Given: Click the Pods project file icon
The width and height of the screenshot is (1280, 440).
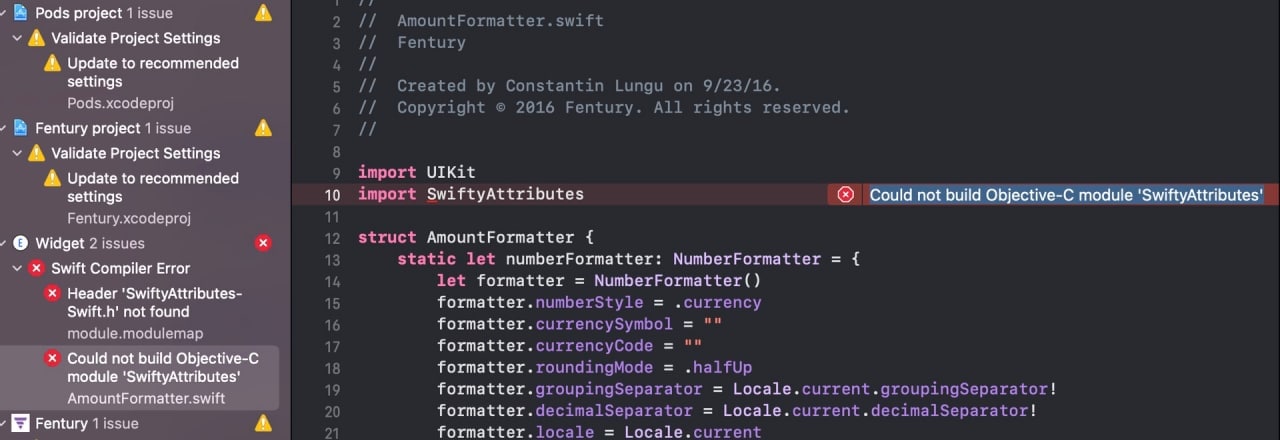Looking at the screenshot, I should (21, 13).
